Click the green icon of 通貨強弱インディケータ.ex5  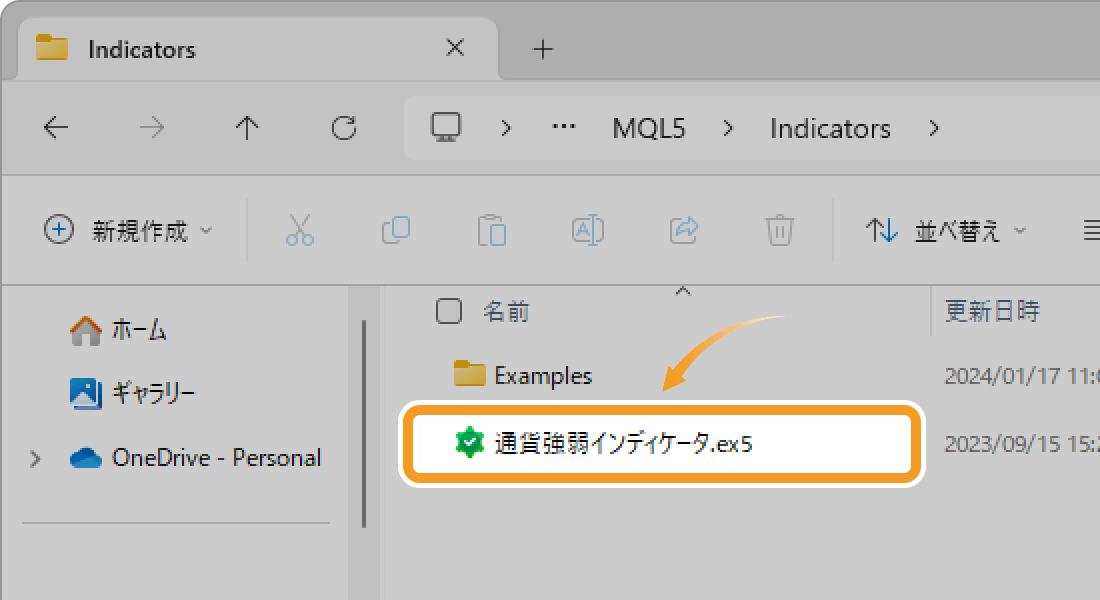click(x=469, y=443)
